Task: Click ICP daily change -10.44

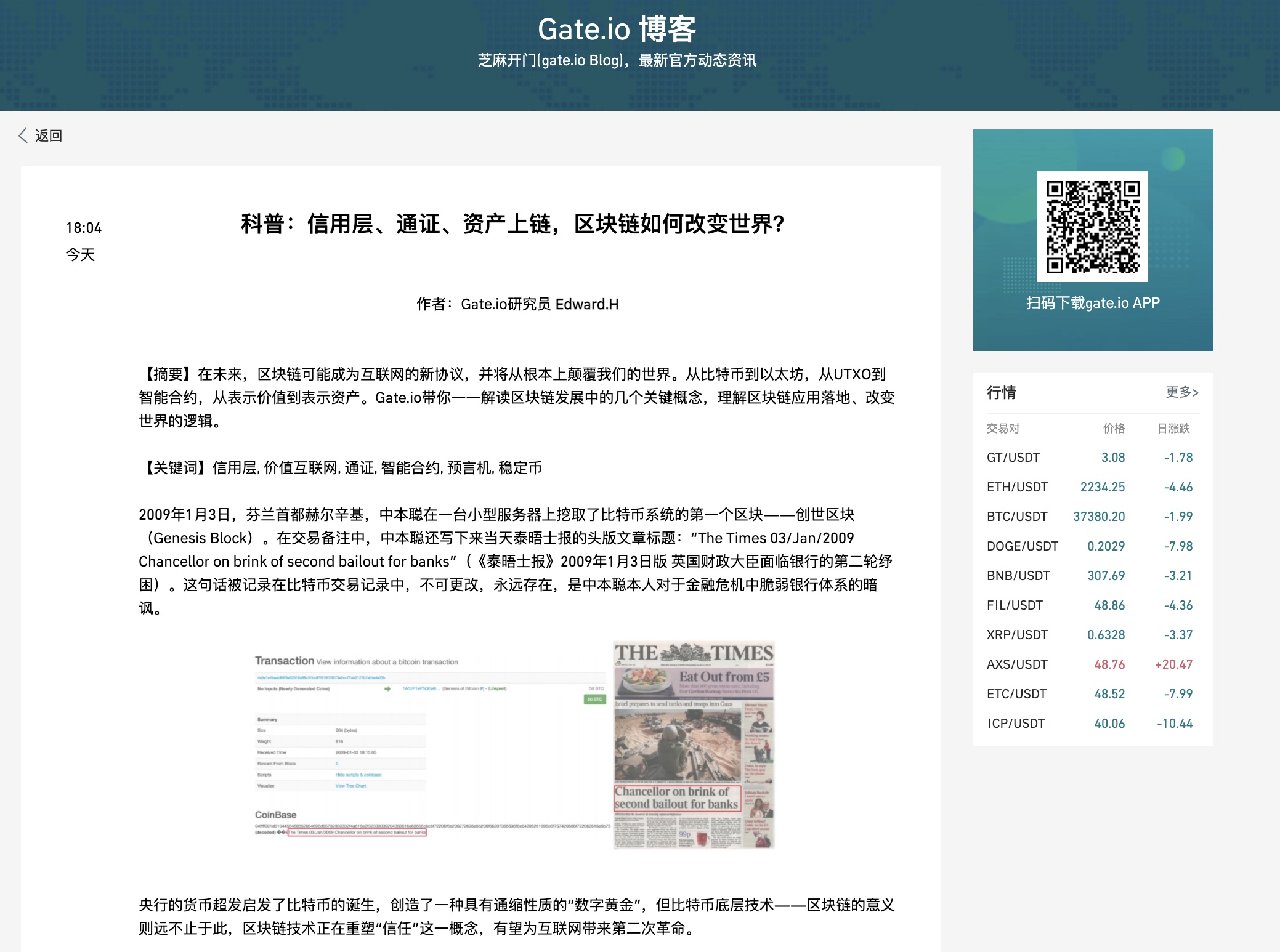Action: 1175,724
